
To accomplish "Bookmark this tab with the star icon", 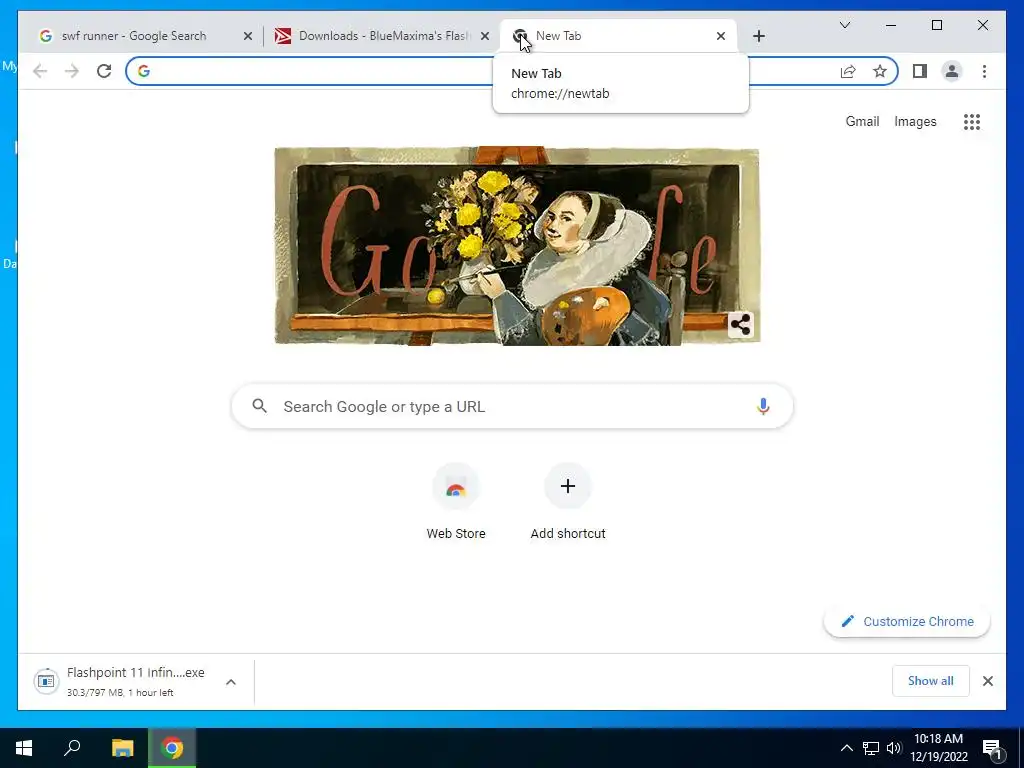I will click(880, 71).
